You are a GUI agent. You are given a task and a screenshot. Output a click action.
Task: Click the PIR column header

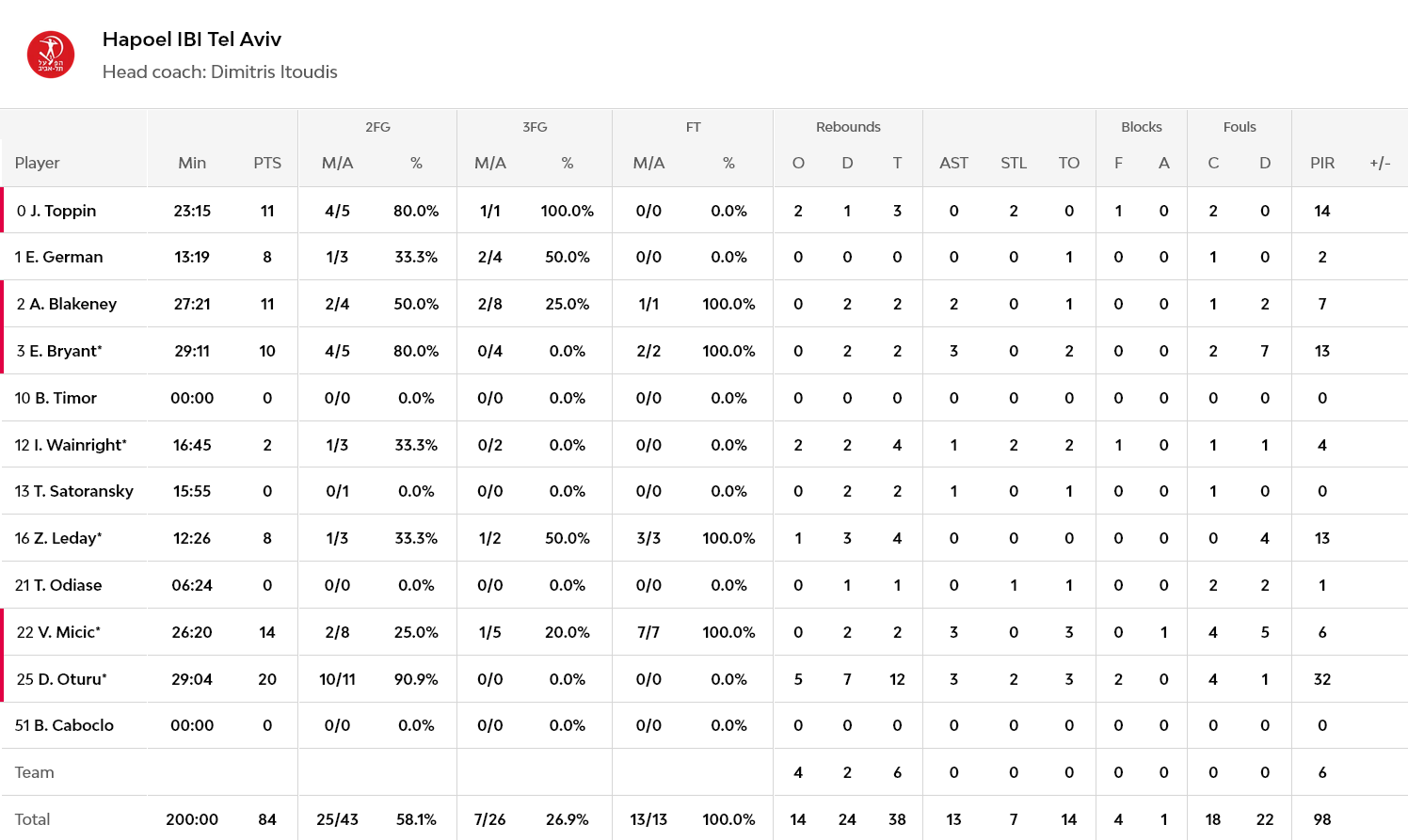click(x=1322, y=163)
